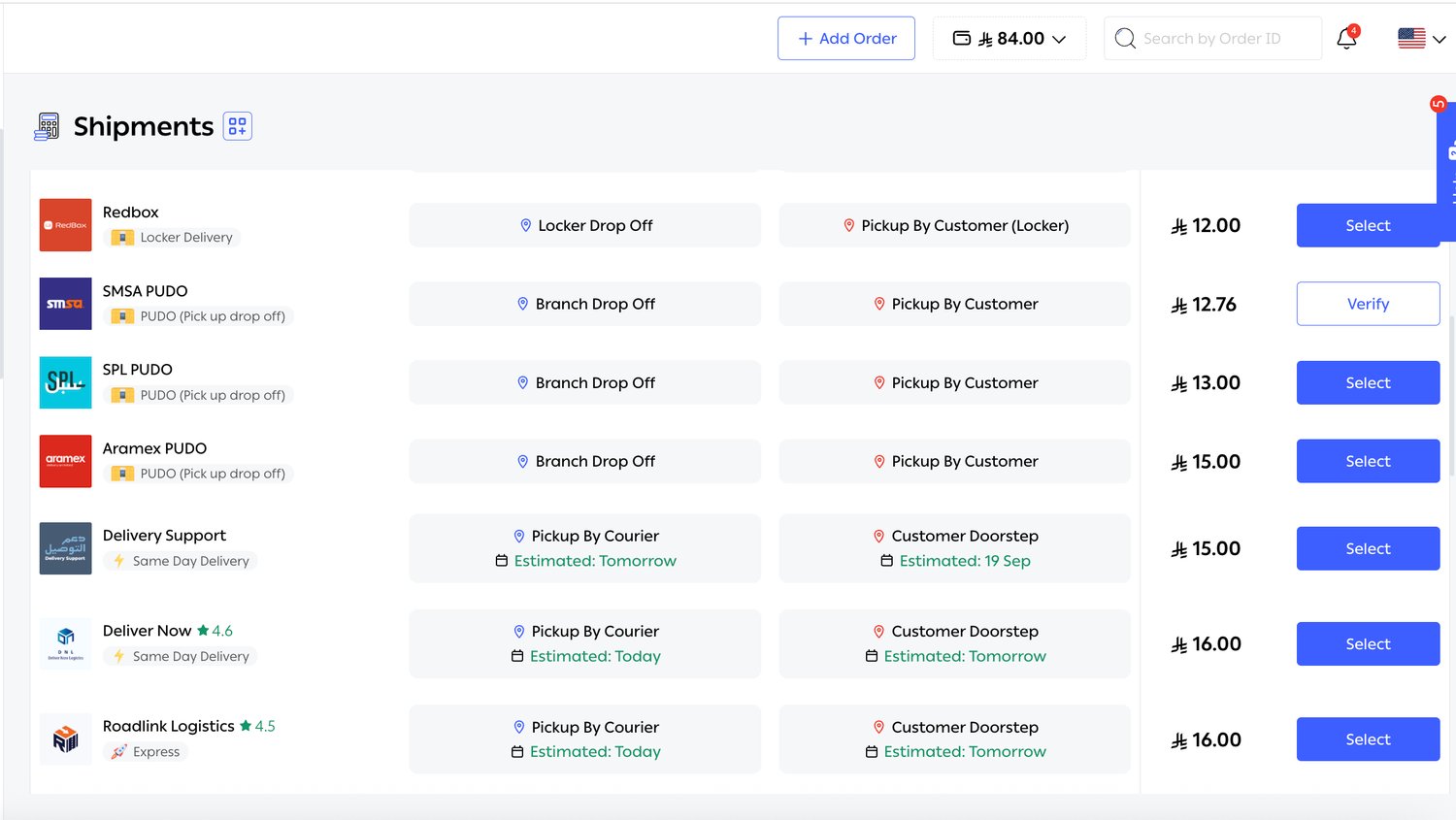
Task: Expand the wallet balance 84.00 dropdown
Action: point(1009,39)
